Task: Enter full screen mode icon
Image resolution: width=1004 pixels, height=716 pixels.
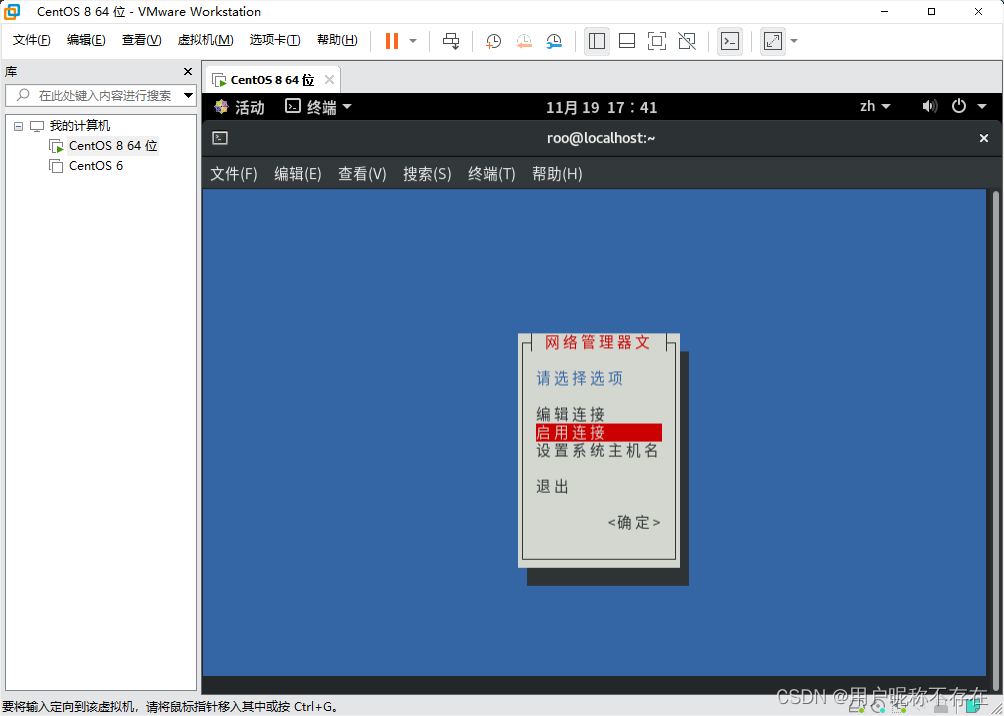Action: click(657, 41)
